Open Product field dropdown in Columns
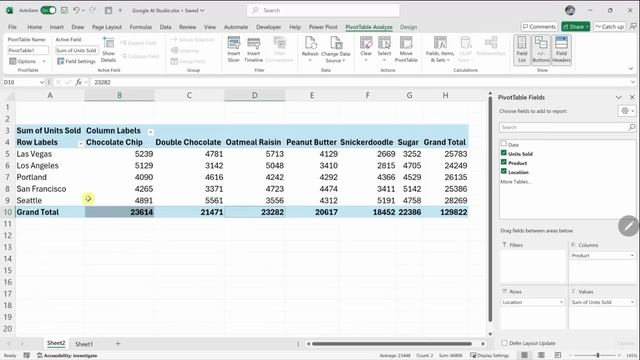640x360 pixels. coord(632,256)
